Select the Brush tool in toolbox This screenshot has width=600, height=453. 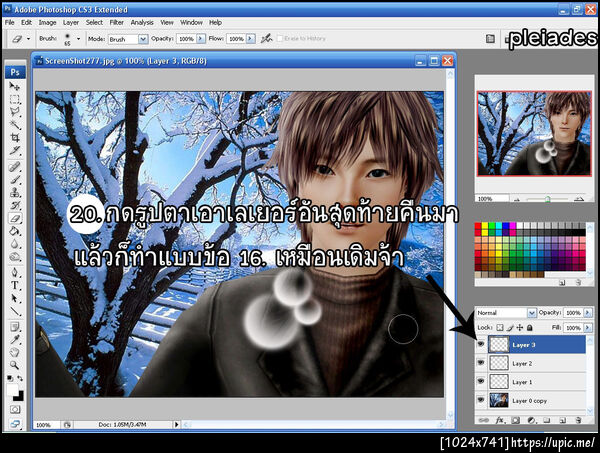point(15,179)
